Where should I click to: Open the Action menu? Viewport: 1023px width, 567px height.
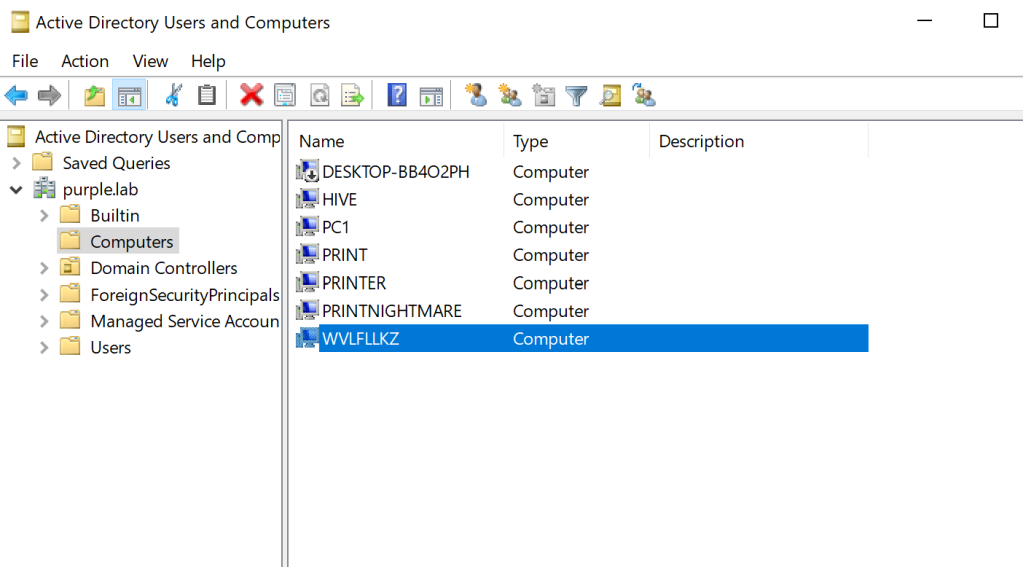[85, 61]
